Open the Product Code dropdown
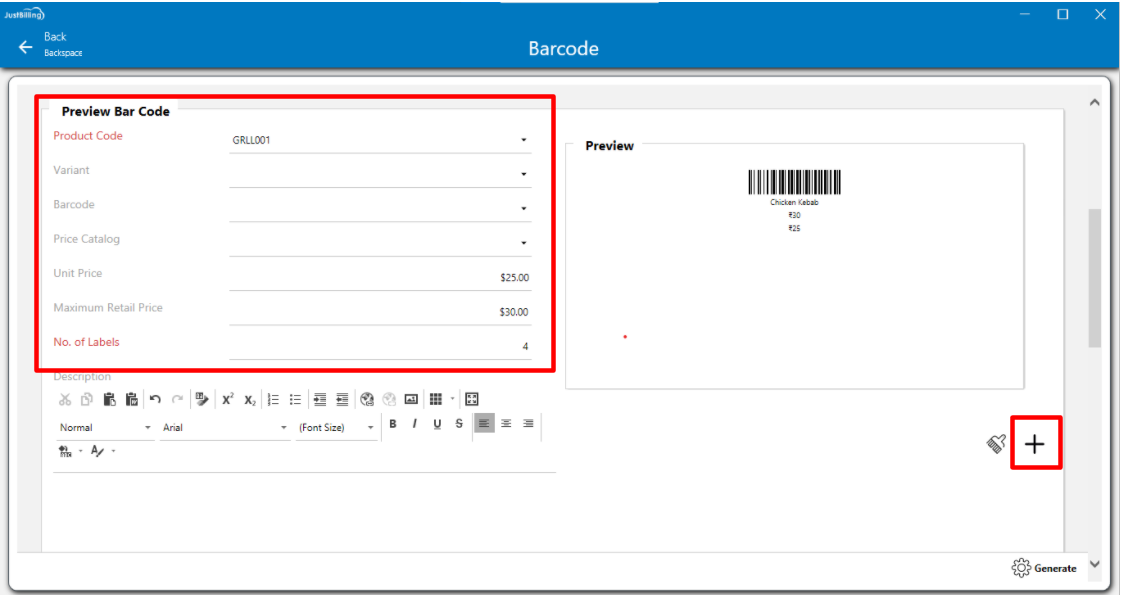Image resolution: width=1122 pixels, height=595 pixels. click(523, 140)
